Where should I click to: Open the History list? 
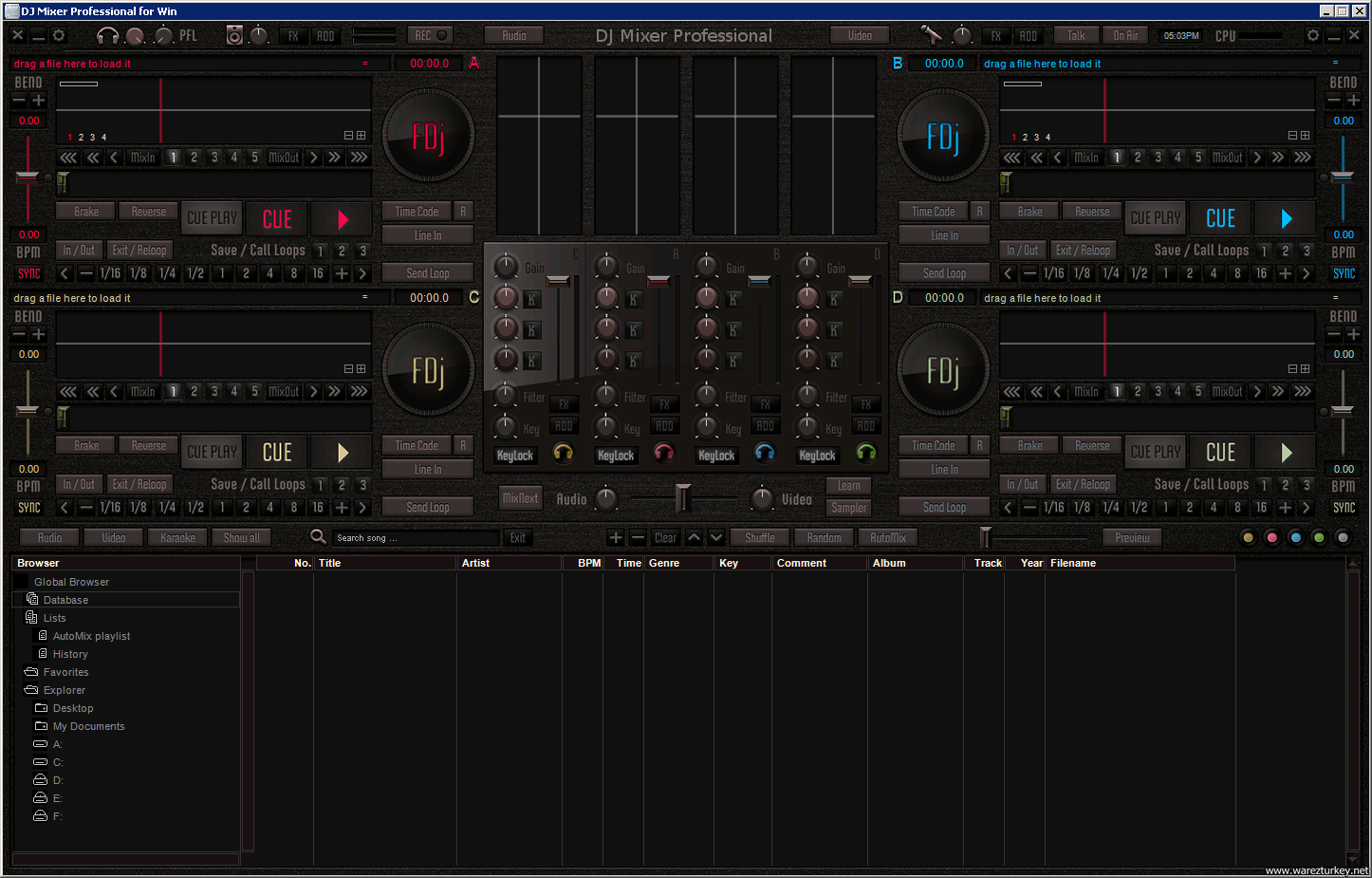(70, 654)
